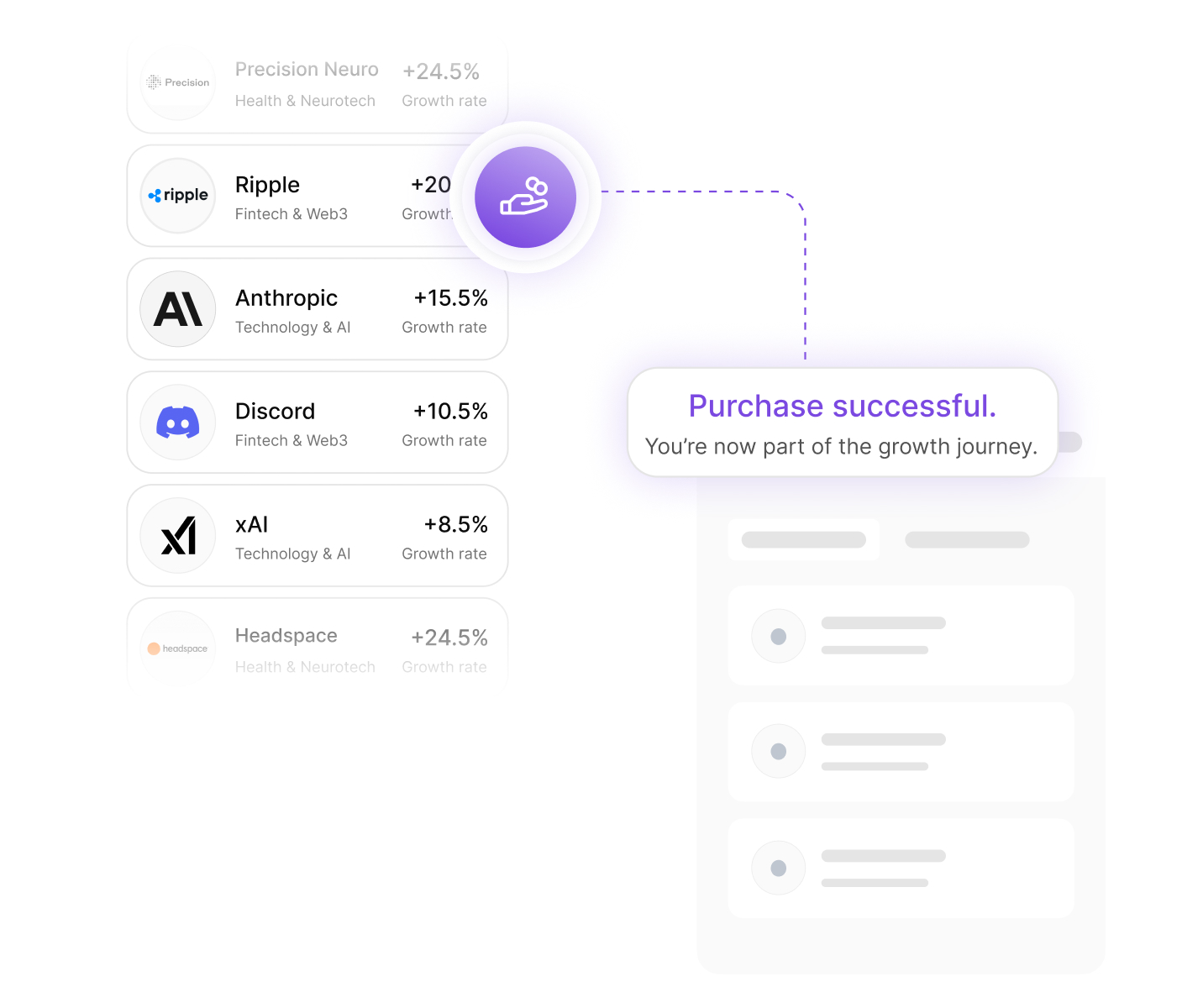Select the first placeholder list item's dot

pos(779,636)
